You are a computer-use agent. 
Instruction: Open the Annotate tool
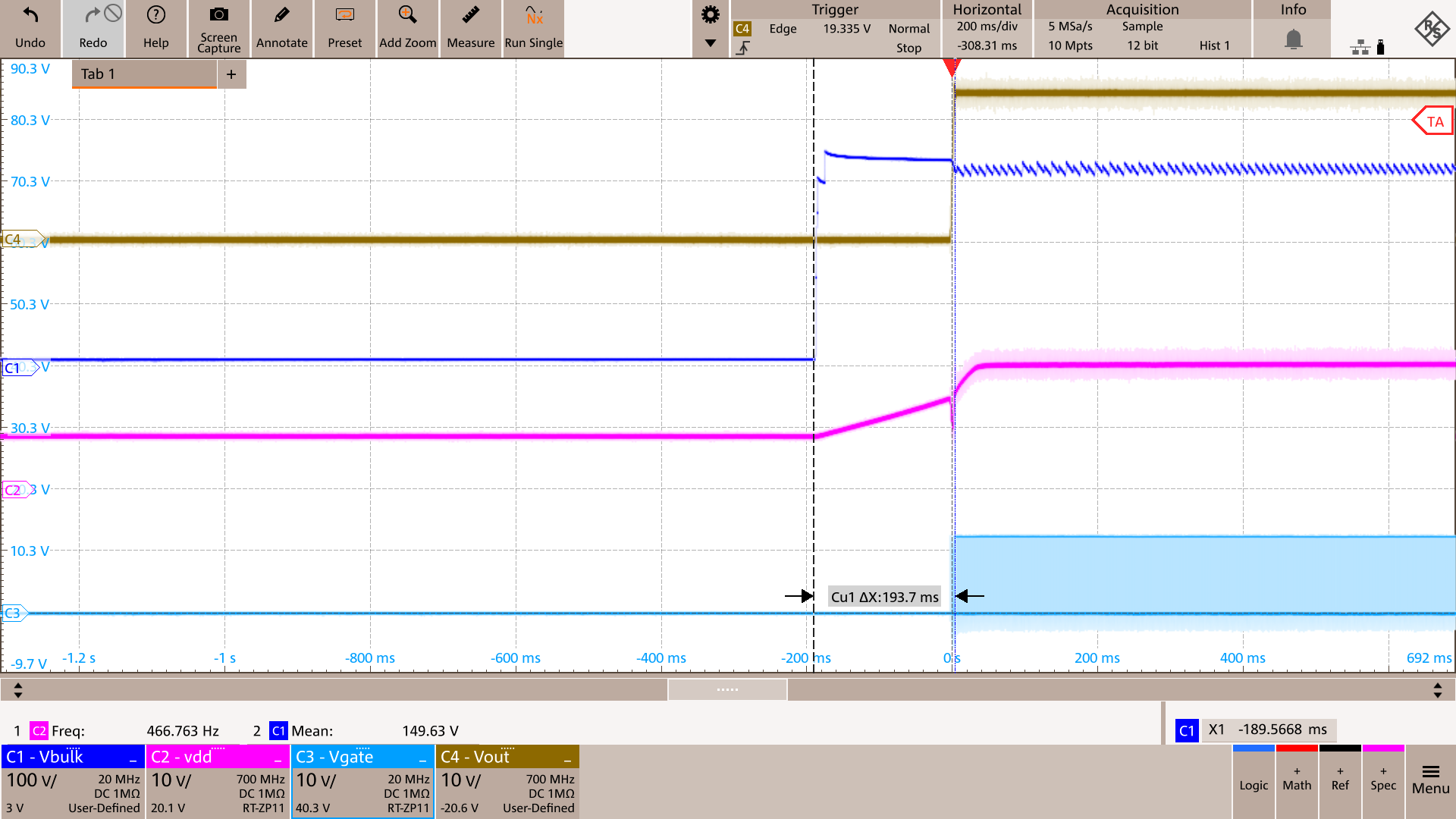[x=281, y=28]
